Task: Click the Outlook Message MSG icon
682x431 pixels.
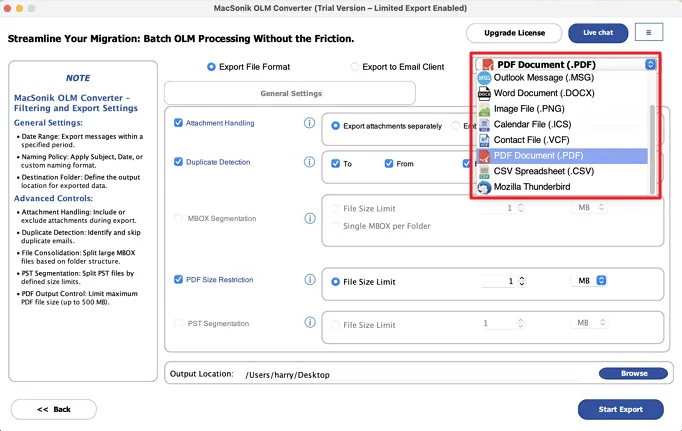Action: click(484, 78)
